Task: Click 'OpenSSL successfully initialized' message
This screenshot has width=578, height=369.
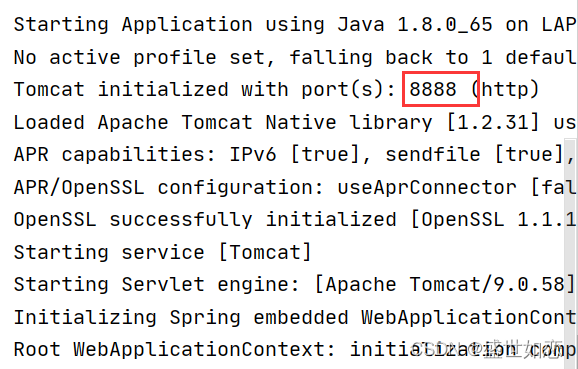Action: (x=205, y=220)
